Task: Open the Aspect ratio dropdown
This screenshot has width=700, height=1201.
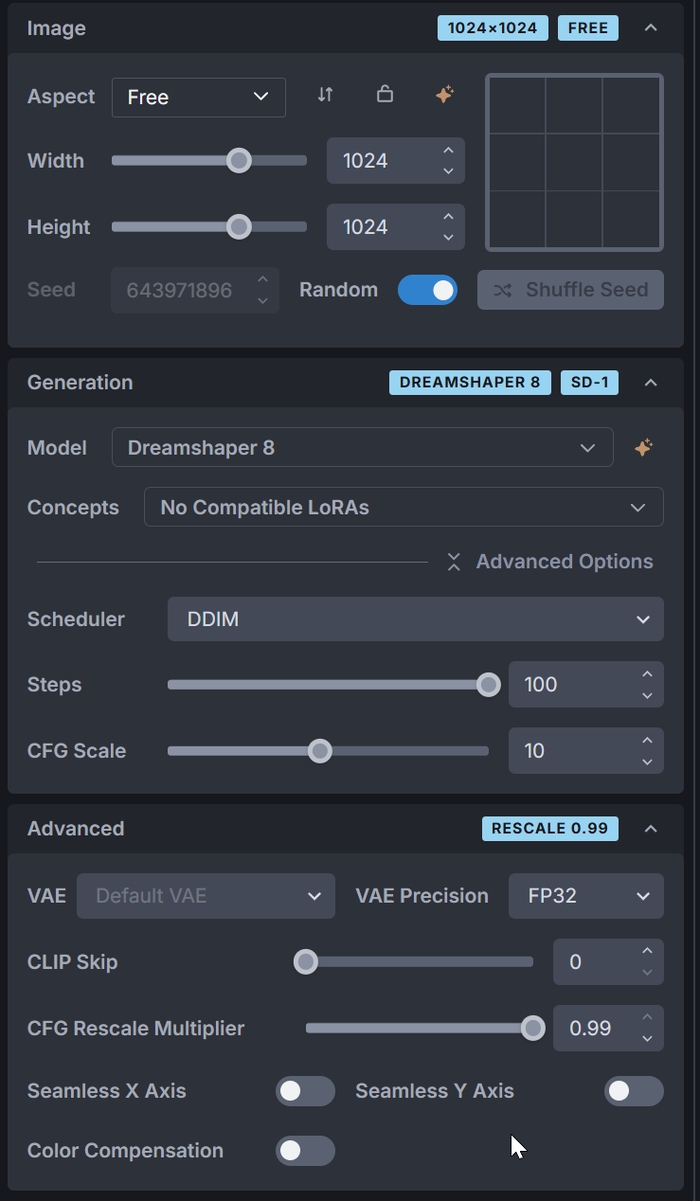Action: (199, 97)
